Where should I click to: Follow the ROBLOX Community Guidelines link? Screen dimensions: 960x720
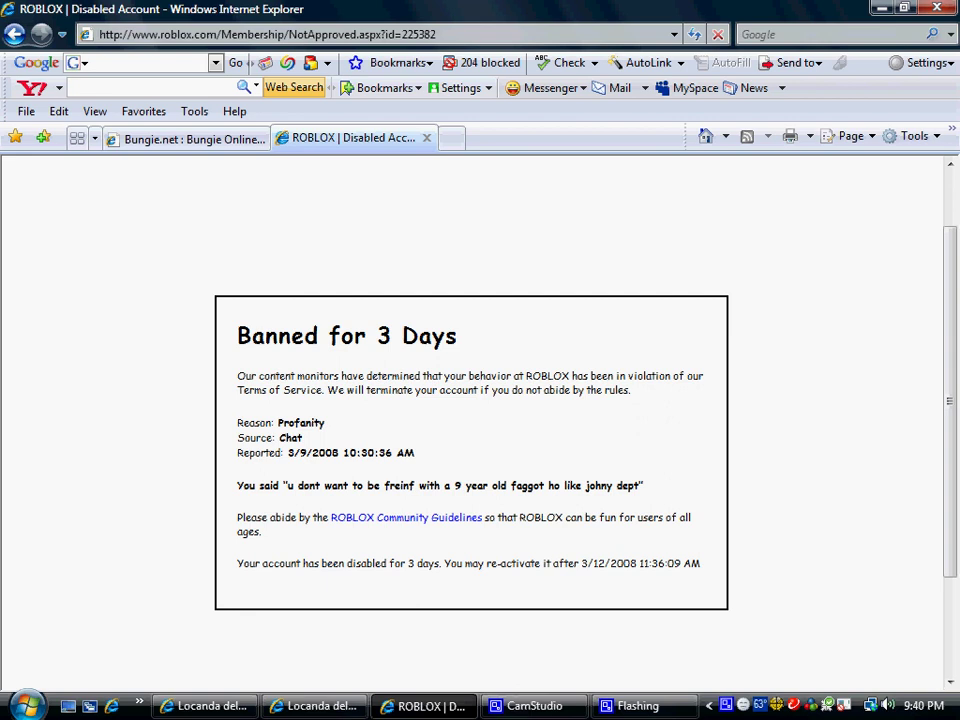[406, 517]
